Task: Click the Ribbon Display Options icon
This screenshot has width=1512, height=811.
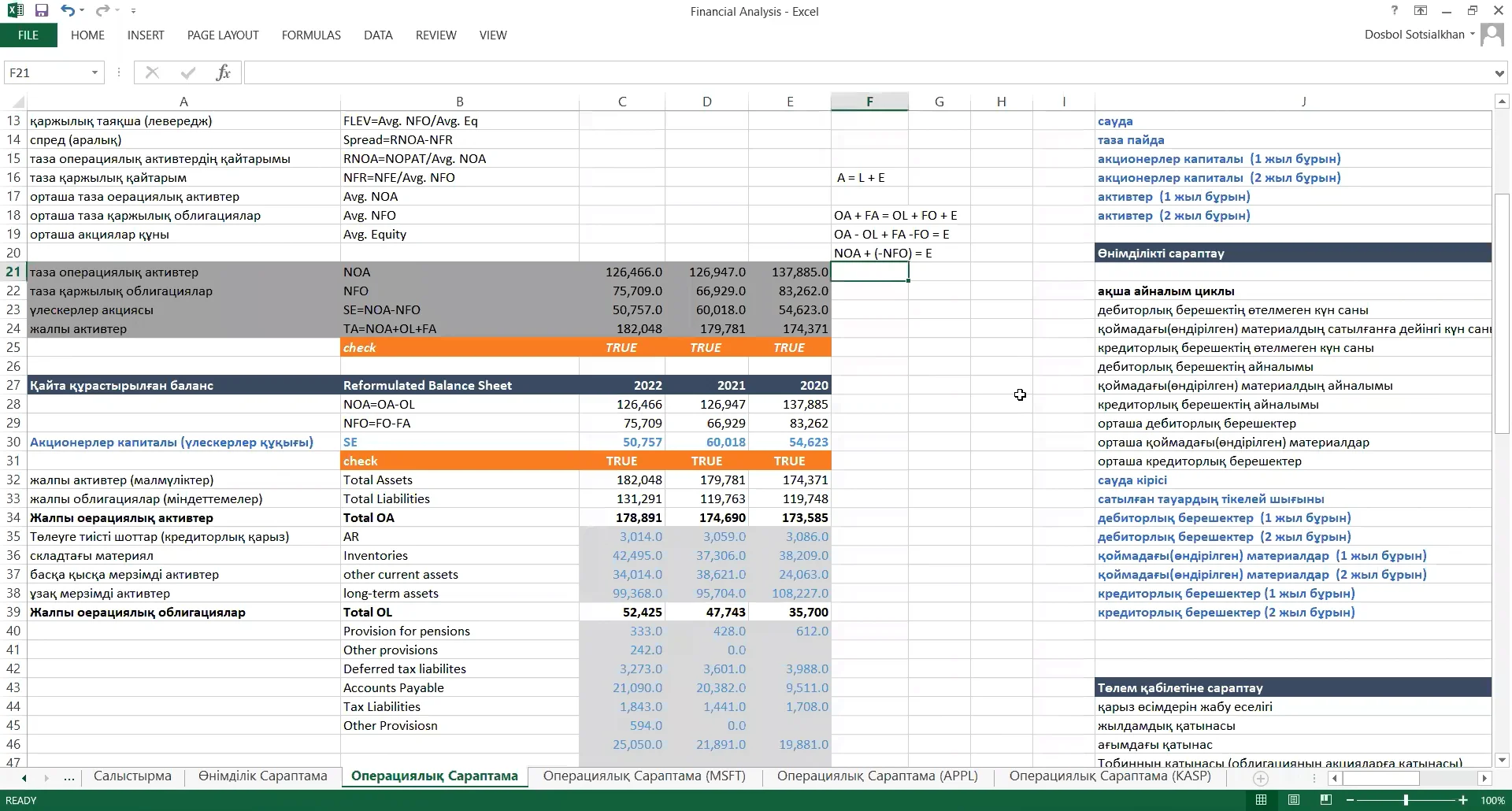Action: pos(1421,11)
